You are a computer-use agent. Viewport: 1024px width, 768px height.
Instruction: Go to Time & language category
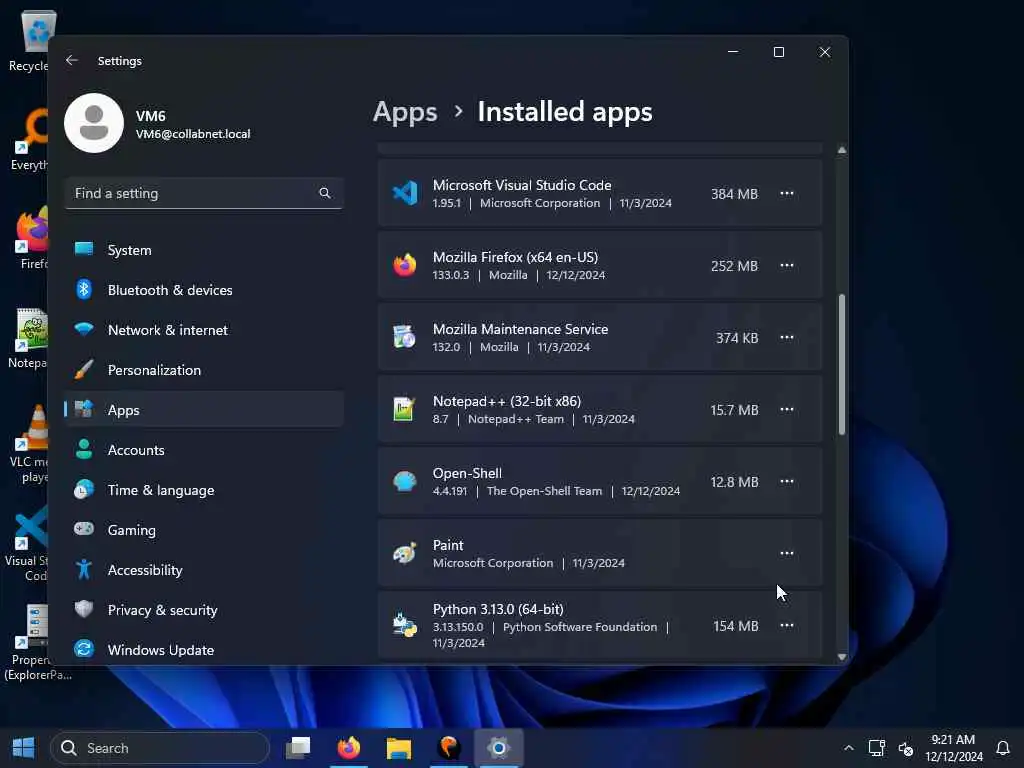[x=204, y=490]
